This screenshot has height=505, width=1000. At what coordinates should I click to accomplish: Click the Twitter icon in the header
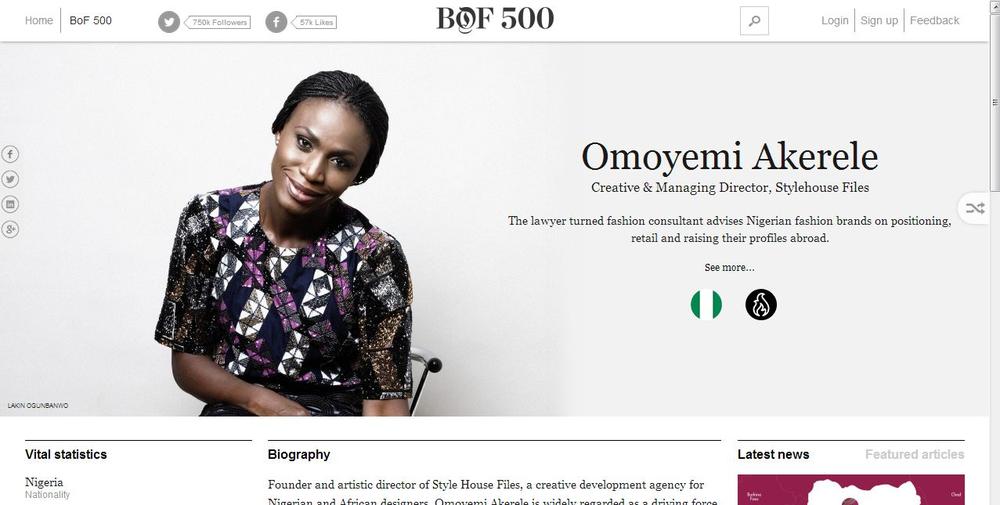pos(169,22)
